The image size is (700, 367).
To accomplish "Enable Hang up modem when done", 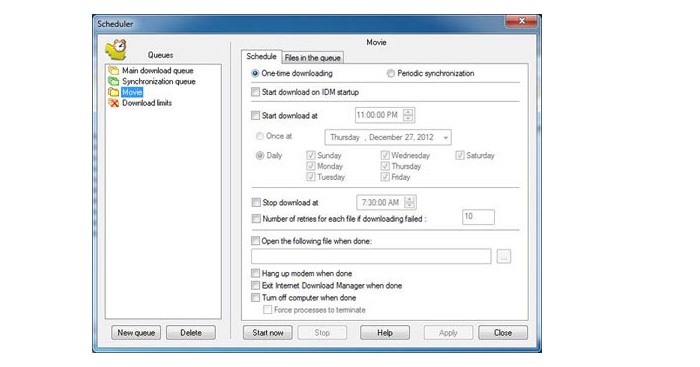I will click(255, 273).
